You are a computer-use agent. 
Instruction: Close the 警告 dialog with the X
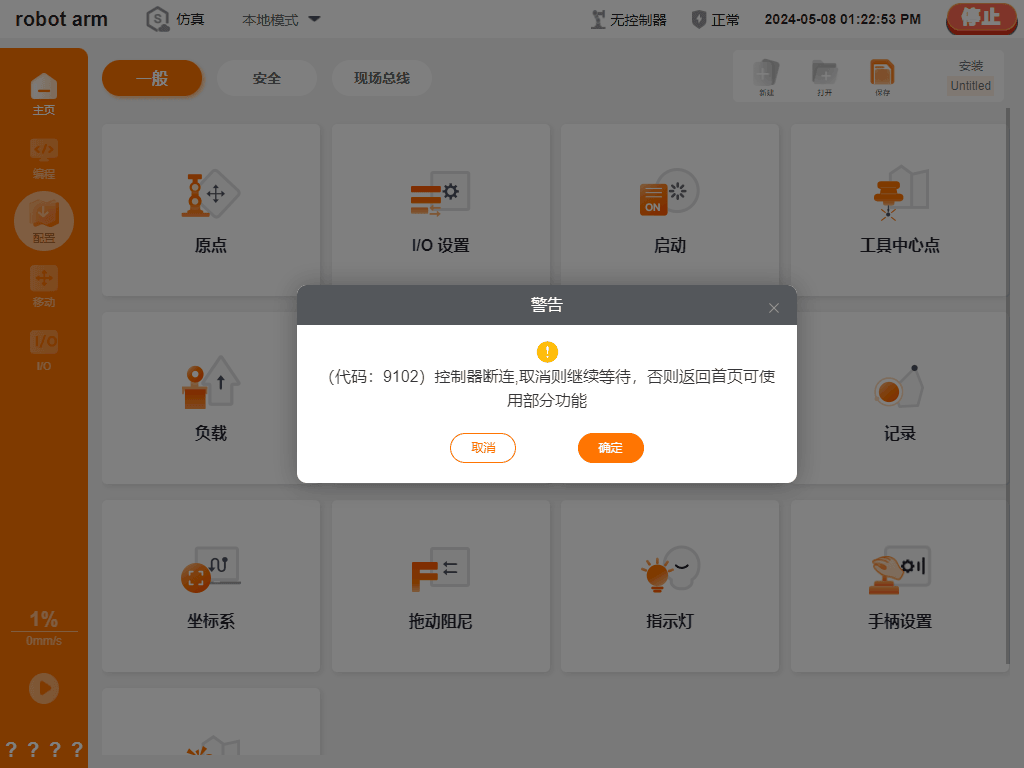coord(774,308)
